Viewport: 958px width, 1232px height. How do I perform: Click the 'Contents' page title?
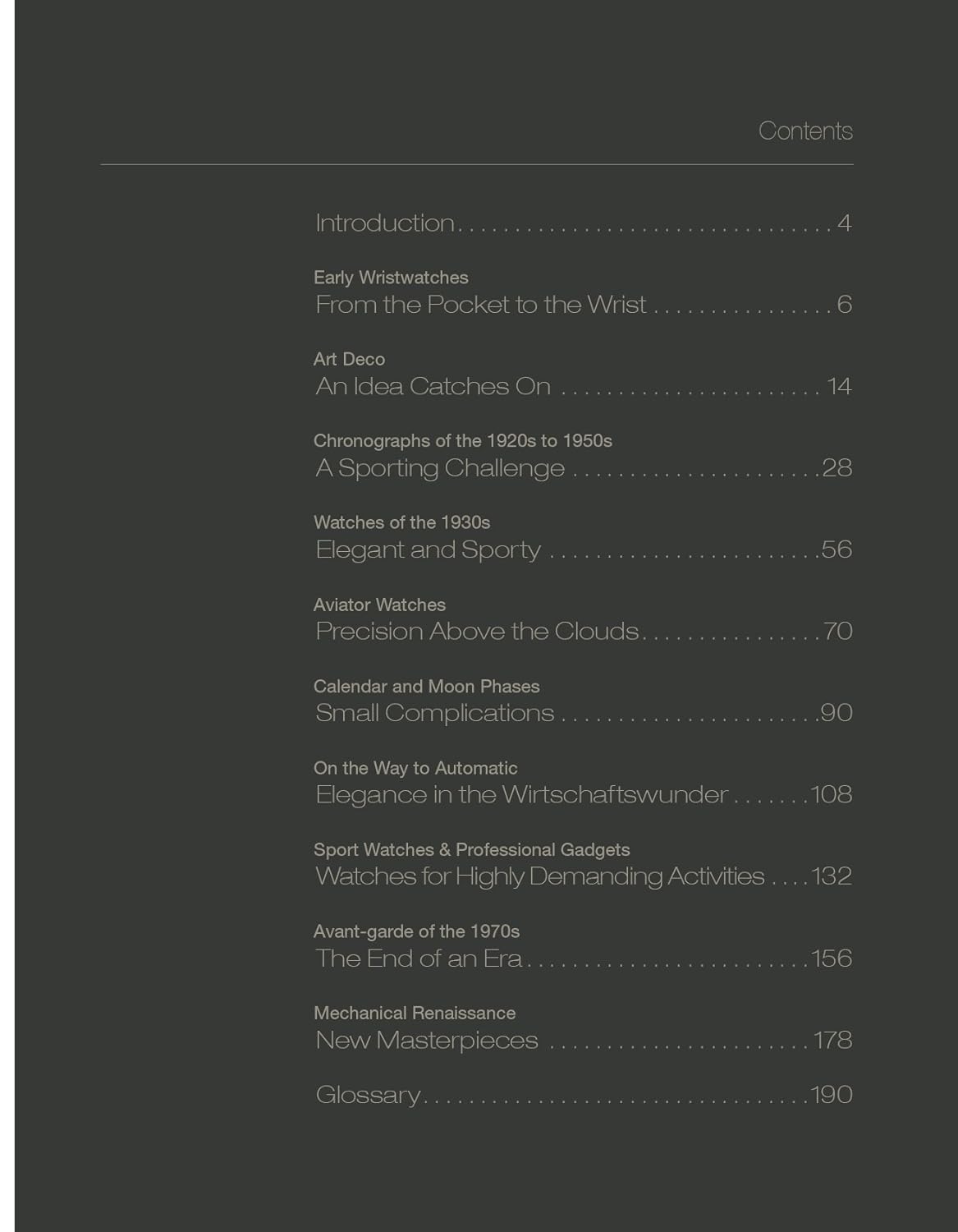coord(805,131)
